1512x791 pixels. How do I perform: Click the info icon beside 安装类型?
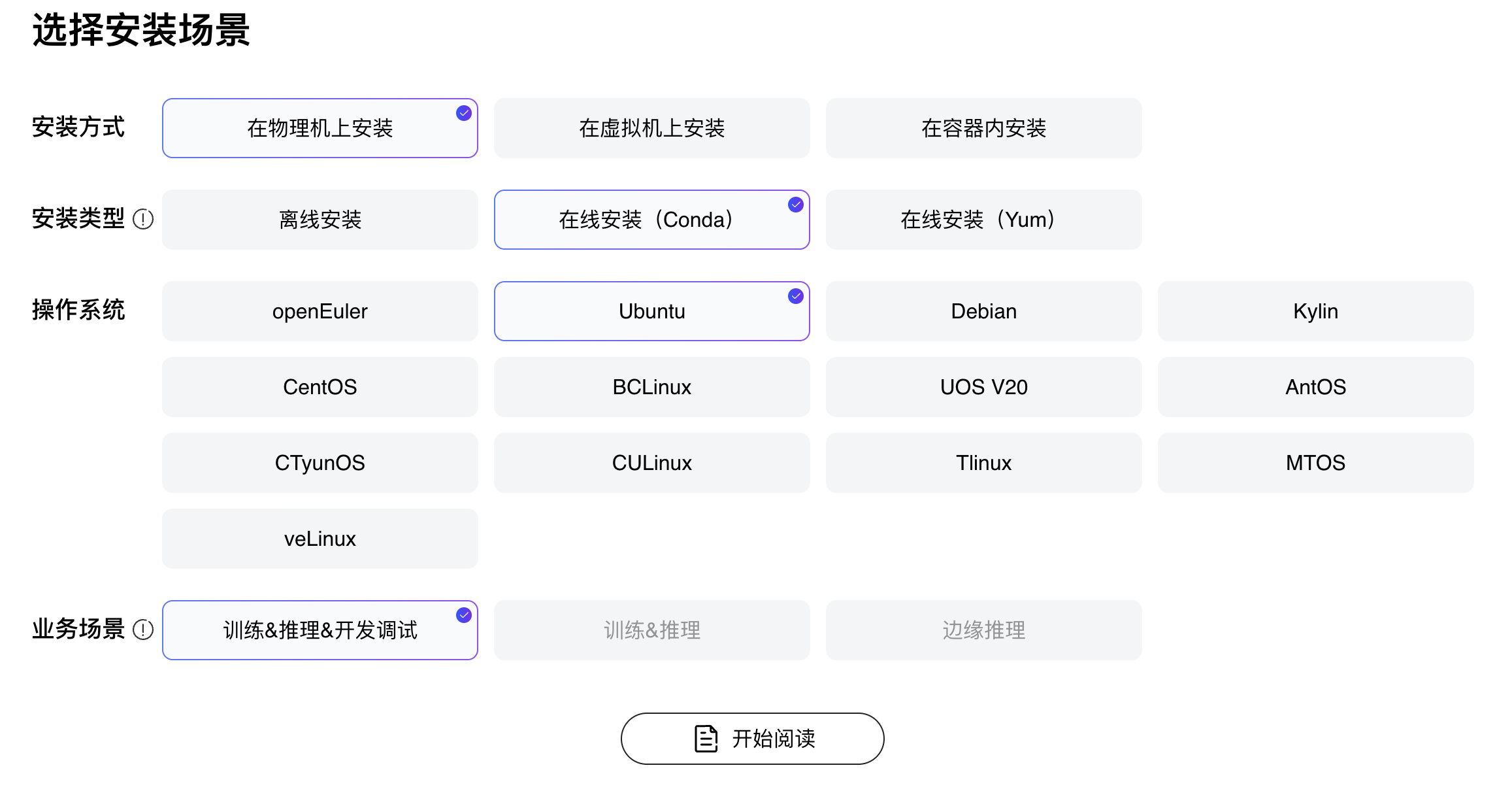click(x=142, y=220)
